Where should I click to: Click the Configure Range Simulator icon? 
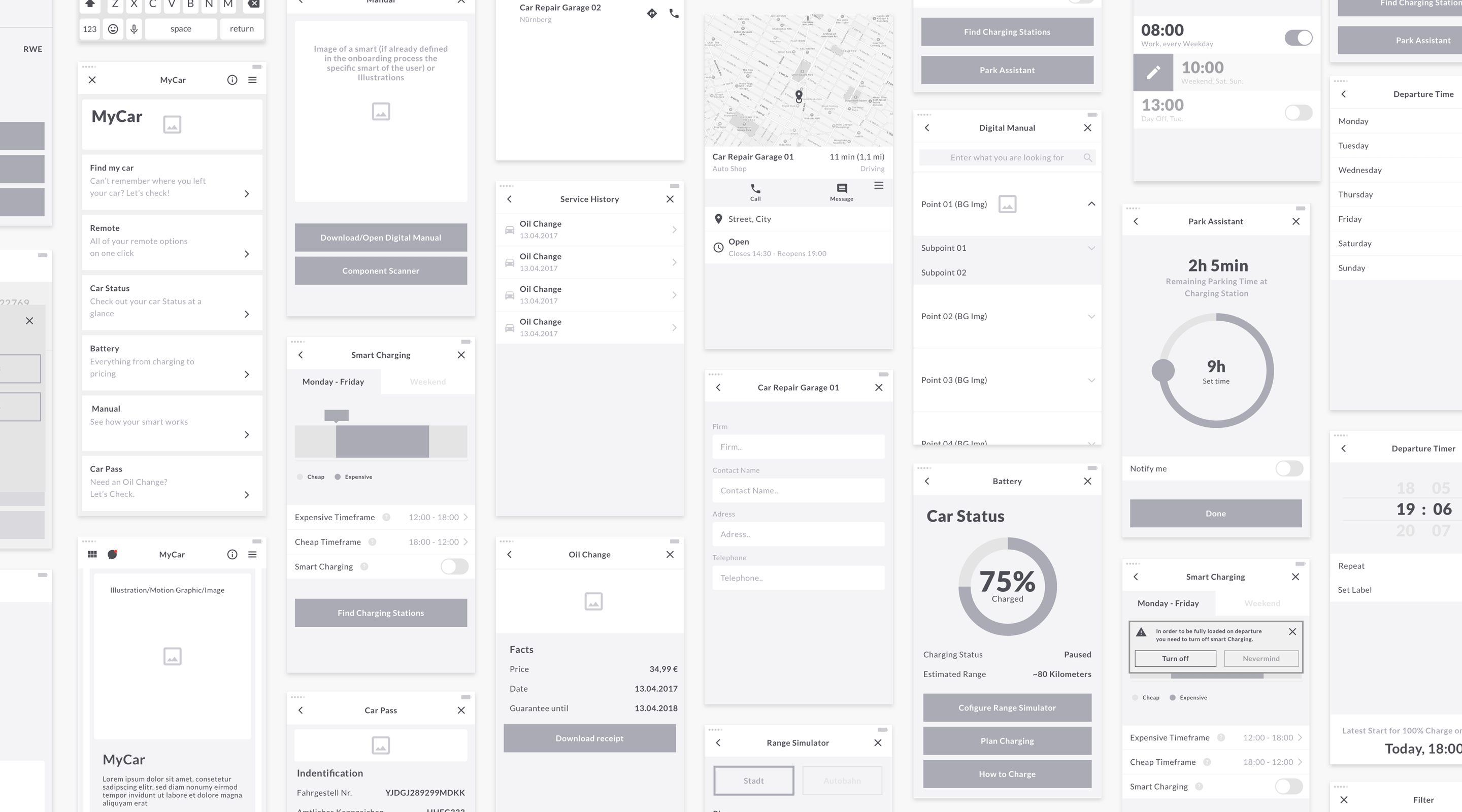(x=1006, y=707)
